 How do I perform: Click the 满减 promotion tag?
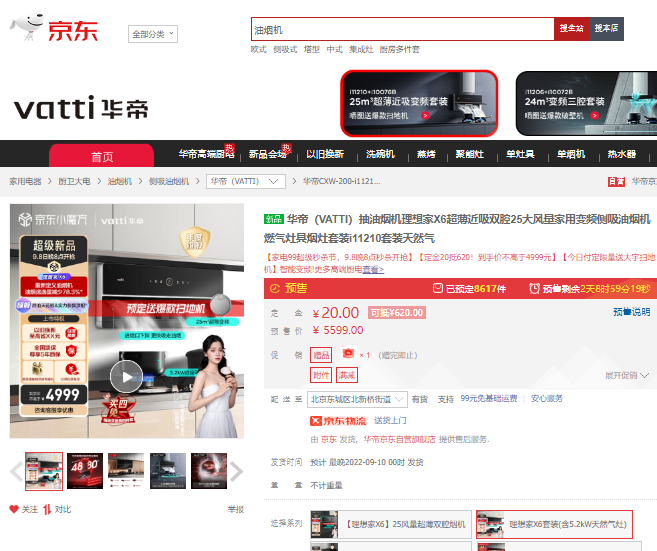click(347, 375)
